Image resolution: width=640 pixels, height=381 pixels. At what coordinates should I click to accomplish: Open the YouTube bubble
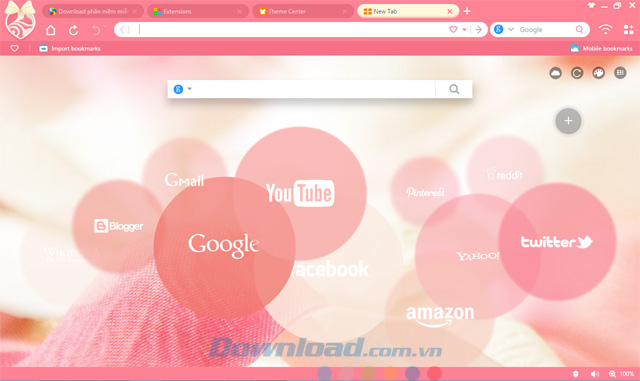coord(300,193)
